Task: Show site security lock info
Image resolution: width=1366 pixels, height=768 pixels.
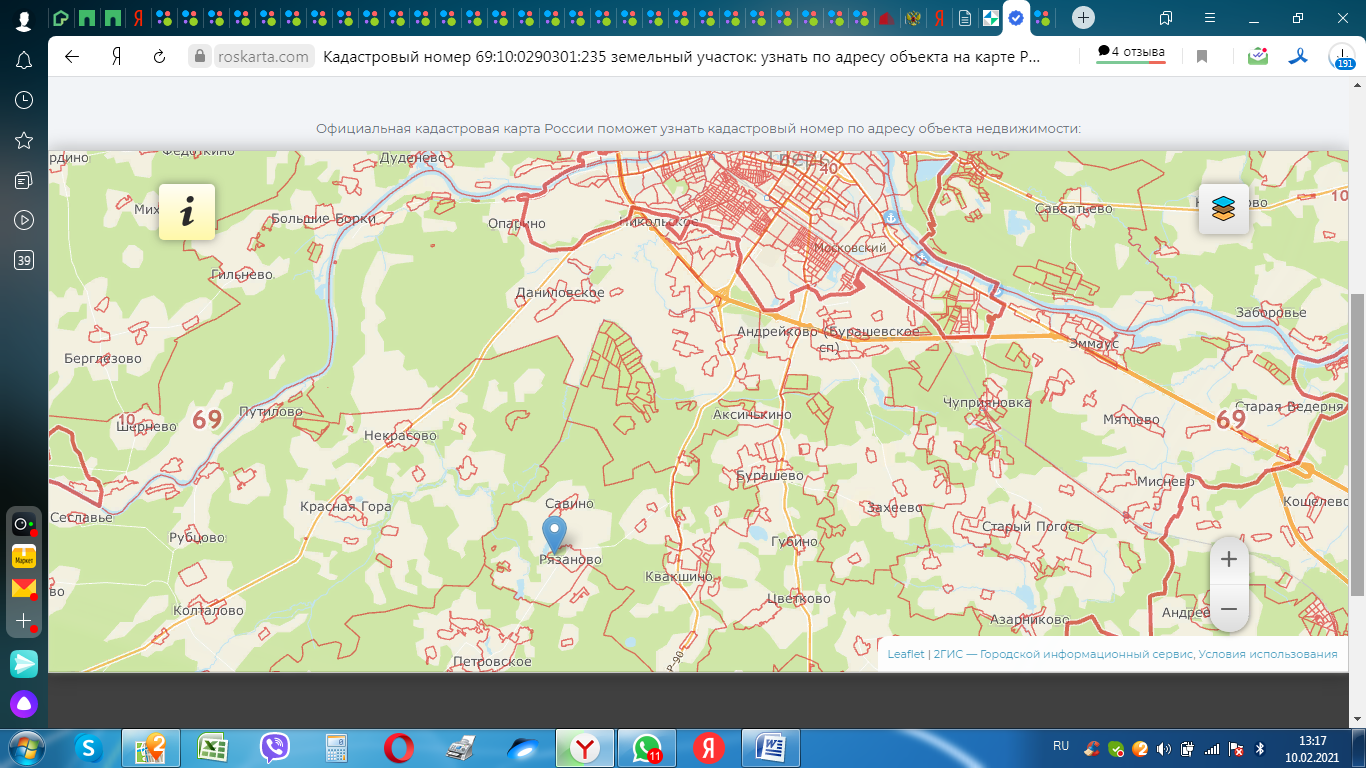Action: pyautogui.click(x=201, y=57)
